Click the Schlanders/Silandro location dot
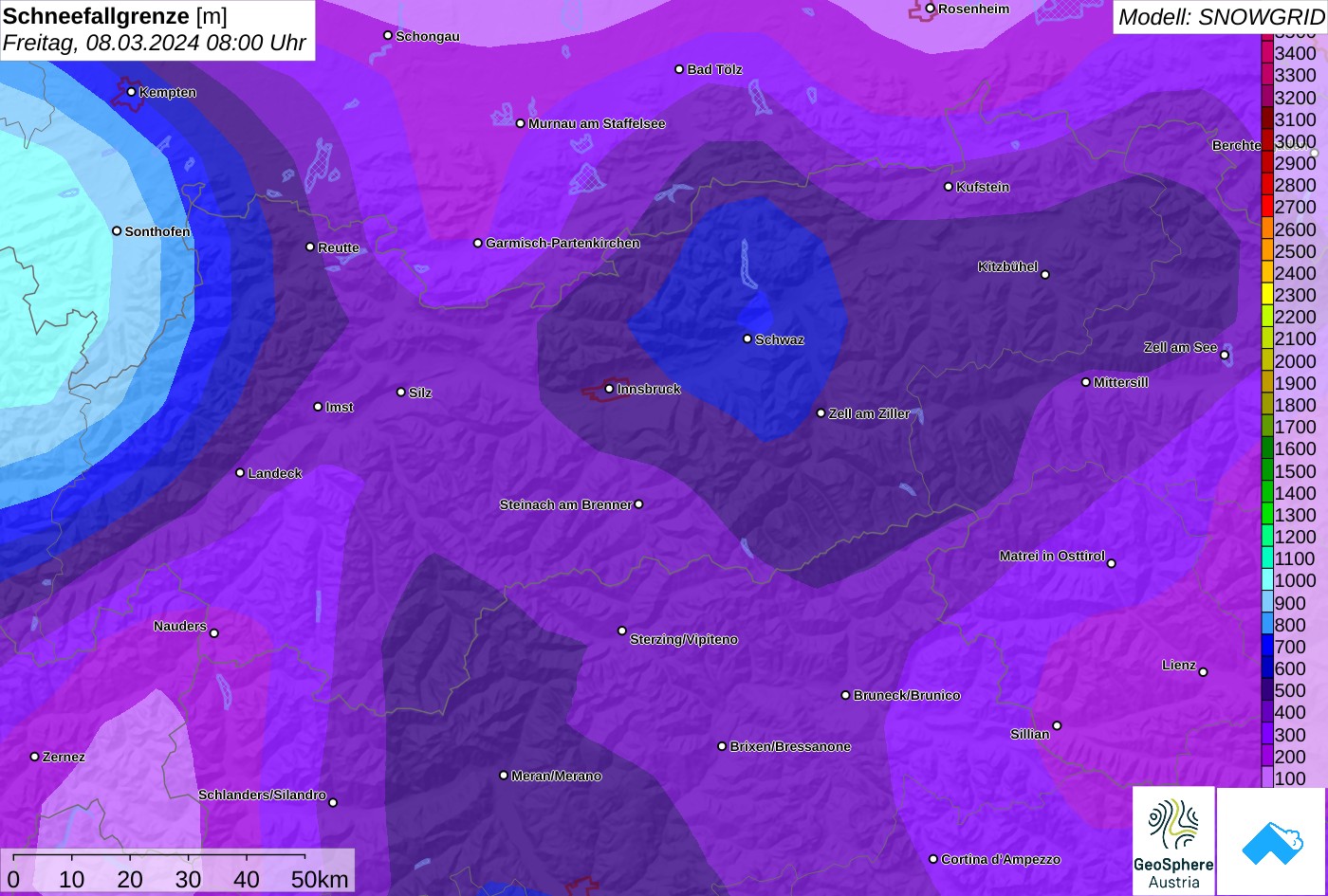The height and width of the screenshot is (896, 1328). (333, 803)
